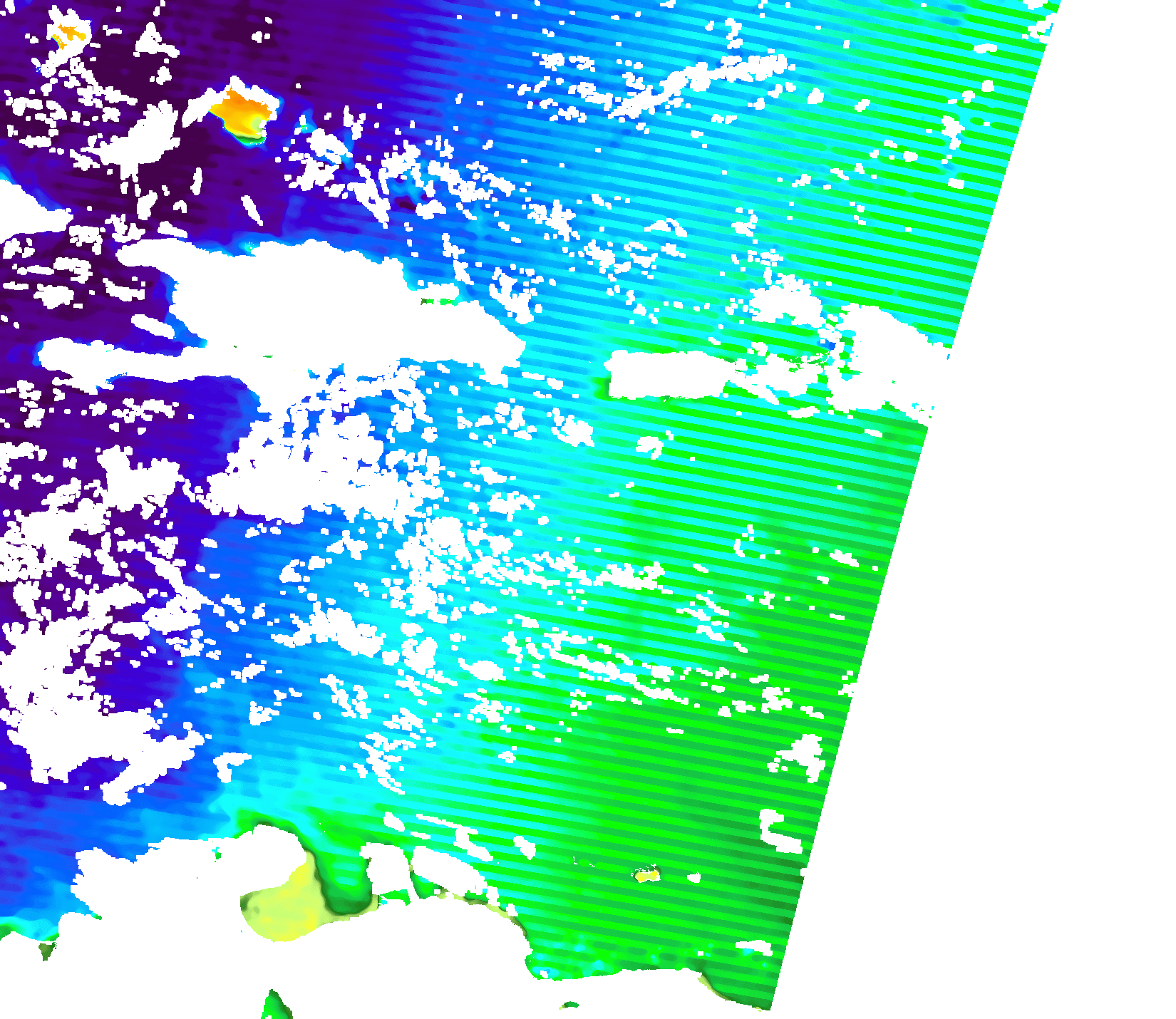Select the rectangular white island right of center
The image size is (1176, 1019).
(666, 374)
